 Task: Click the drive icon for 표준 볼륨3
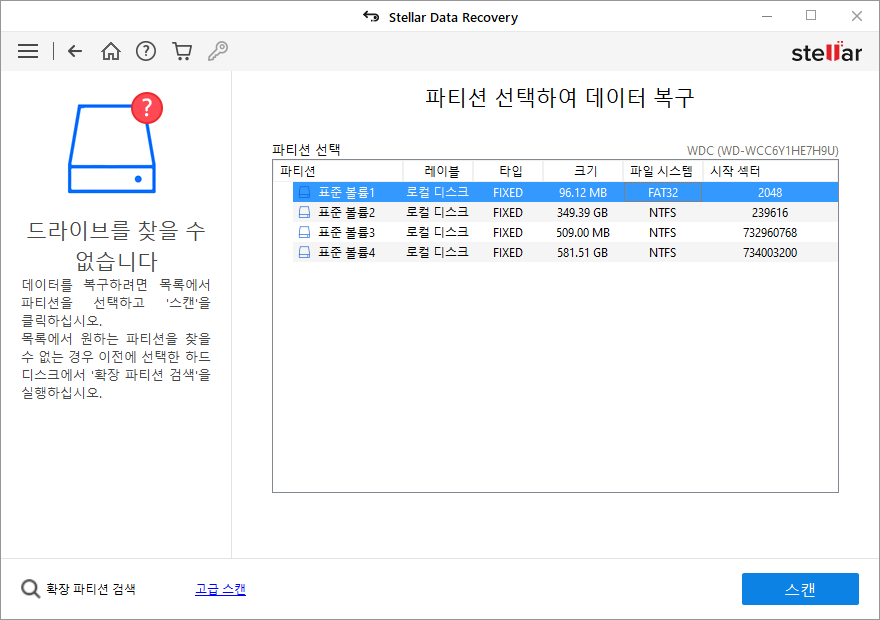(304, 232)
